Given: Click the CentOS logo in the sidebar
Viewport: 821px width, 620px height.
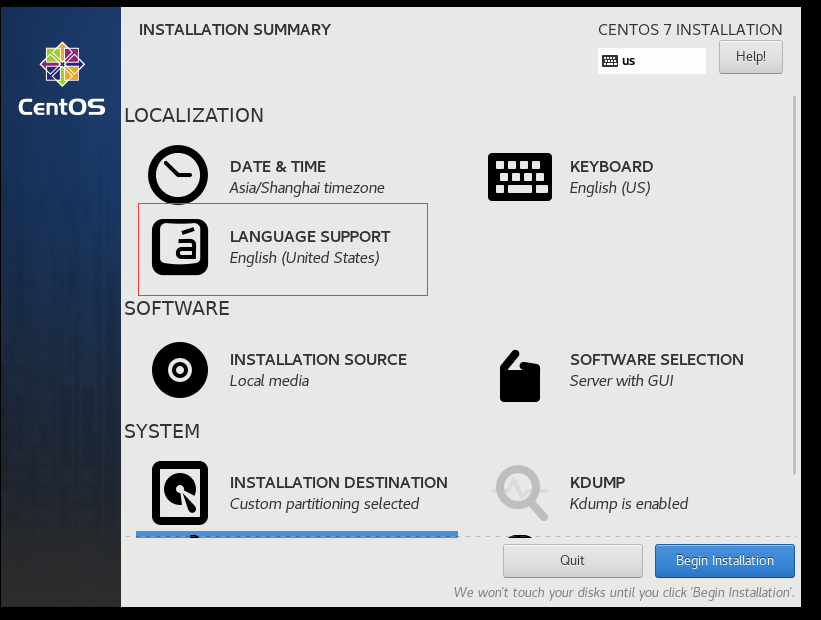Looking at the screenshot, I should (62, 79).
